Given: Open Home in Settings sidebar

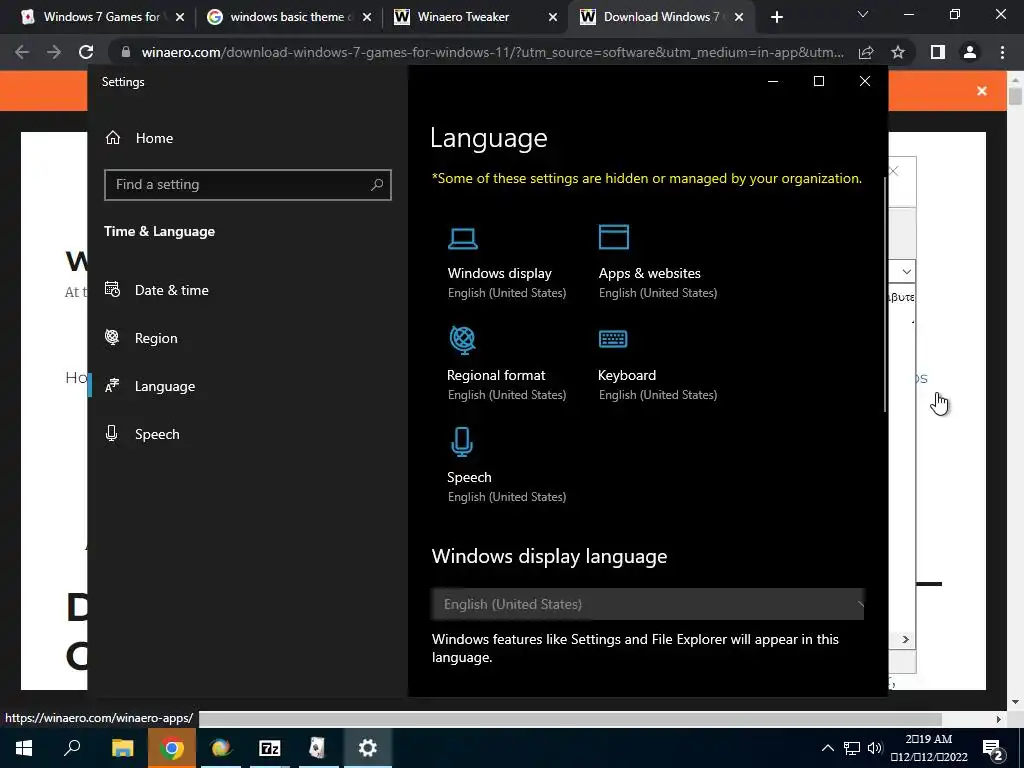Looking at the screenshot, I should click(x=139, y=138).
